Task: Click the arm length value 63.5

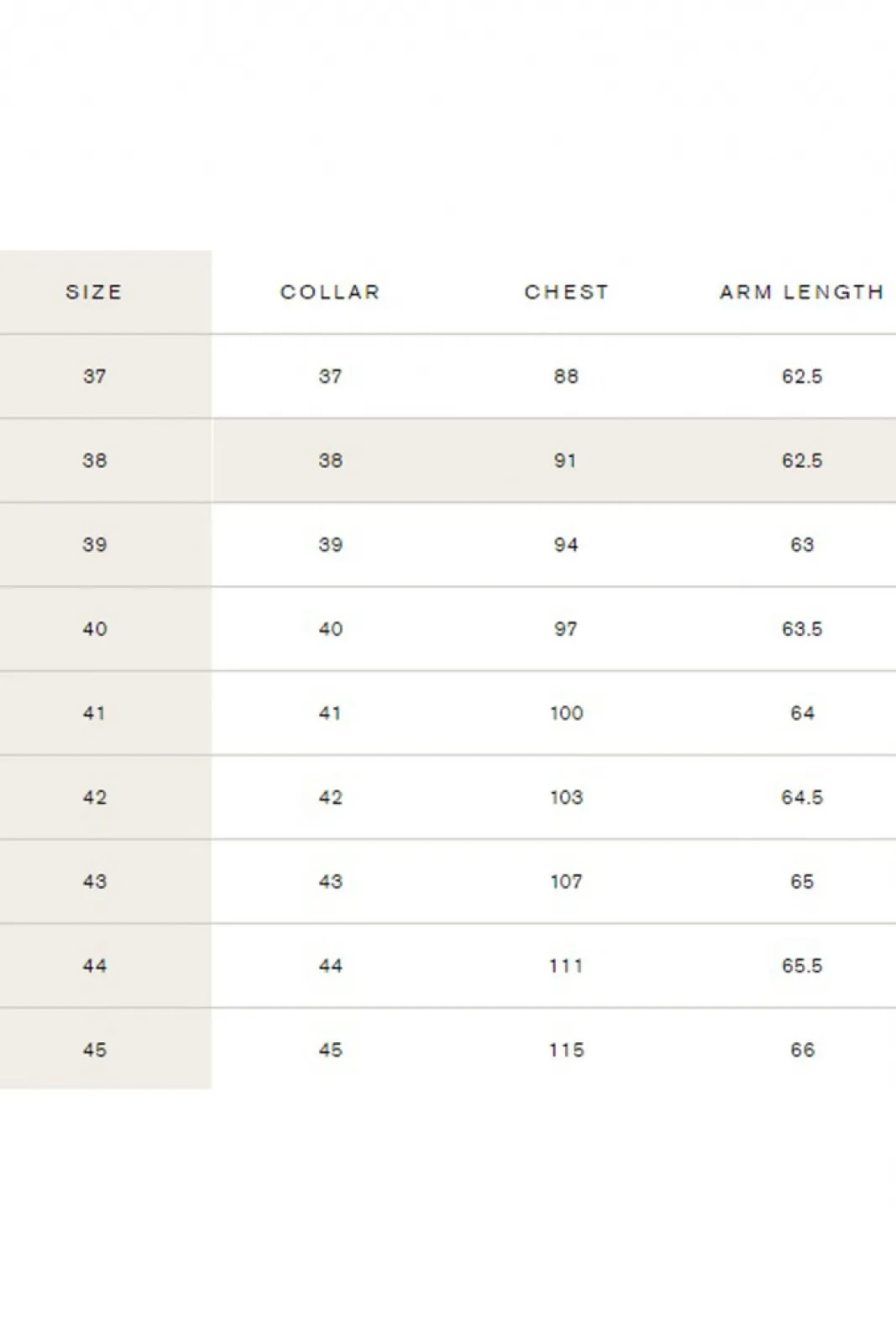Action: coord(802,628)
